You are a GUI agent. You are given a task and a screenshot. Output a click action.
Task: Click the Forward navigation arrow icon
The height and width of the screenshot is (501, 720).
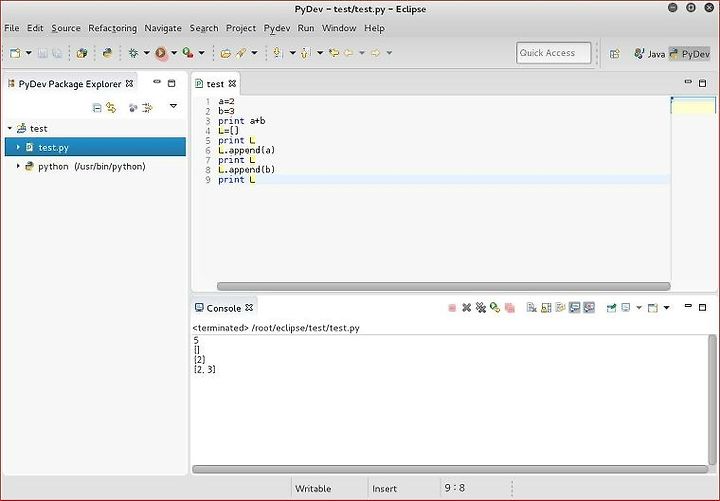click(376, 53)
